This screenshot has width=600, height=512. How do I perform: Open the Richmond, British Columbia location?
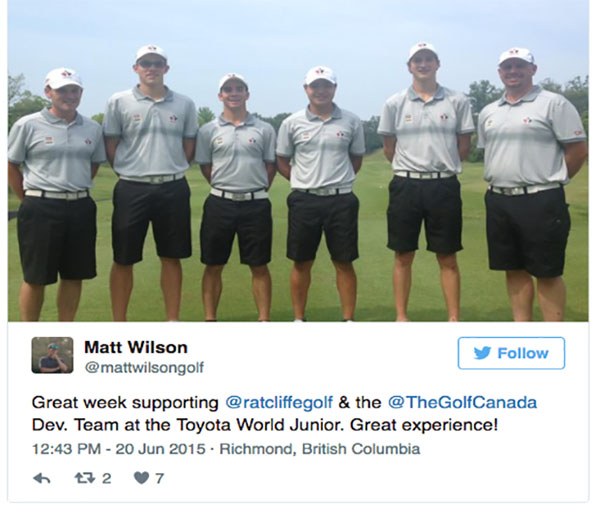point(320,449)
